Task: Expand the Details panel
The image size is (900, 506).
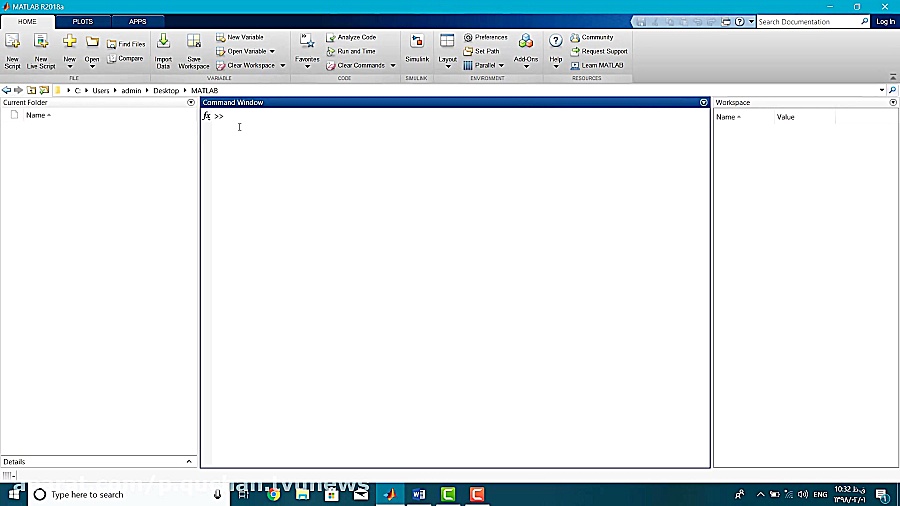Action: 189,462
